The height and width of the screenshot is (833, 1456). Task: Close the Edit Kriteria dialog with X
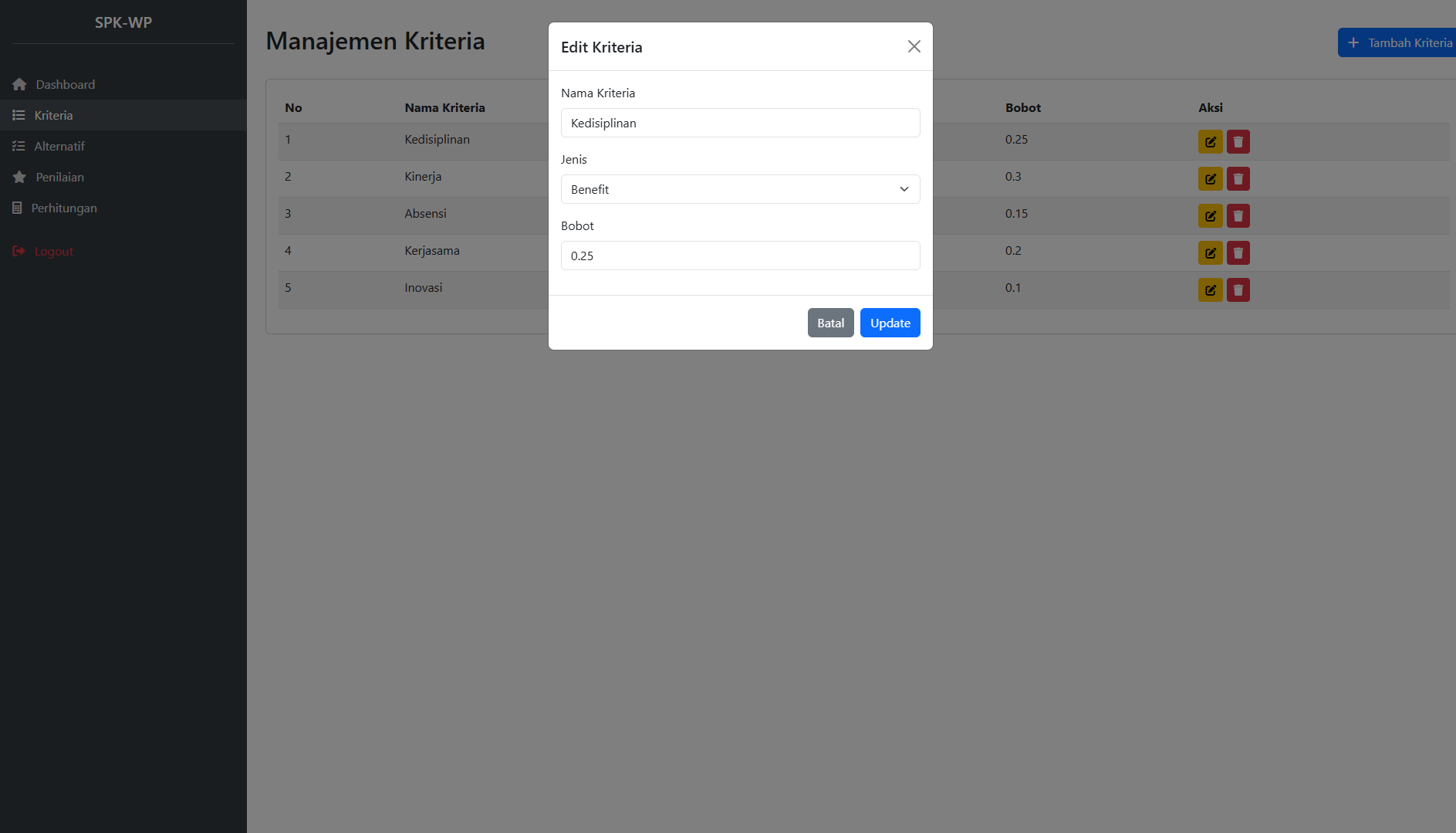click(x=914, y=46)
